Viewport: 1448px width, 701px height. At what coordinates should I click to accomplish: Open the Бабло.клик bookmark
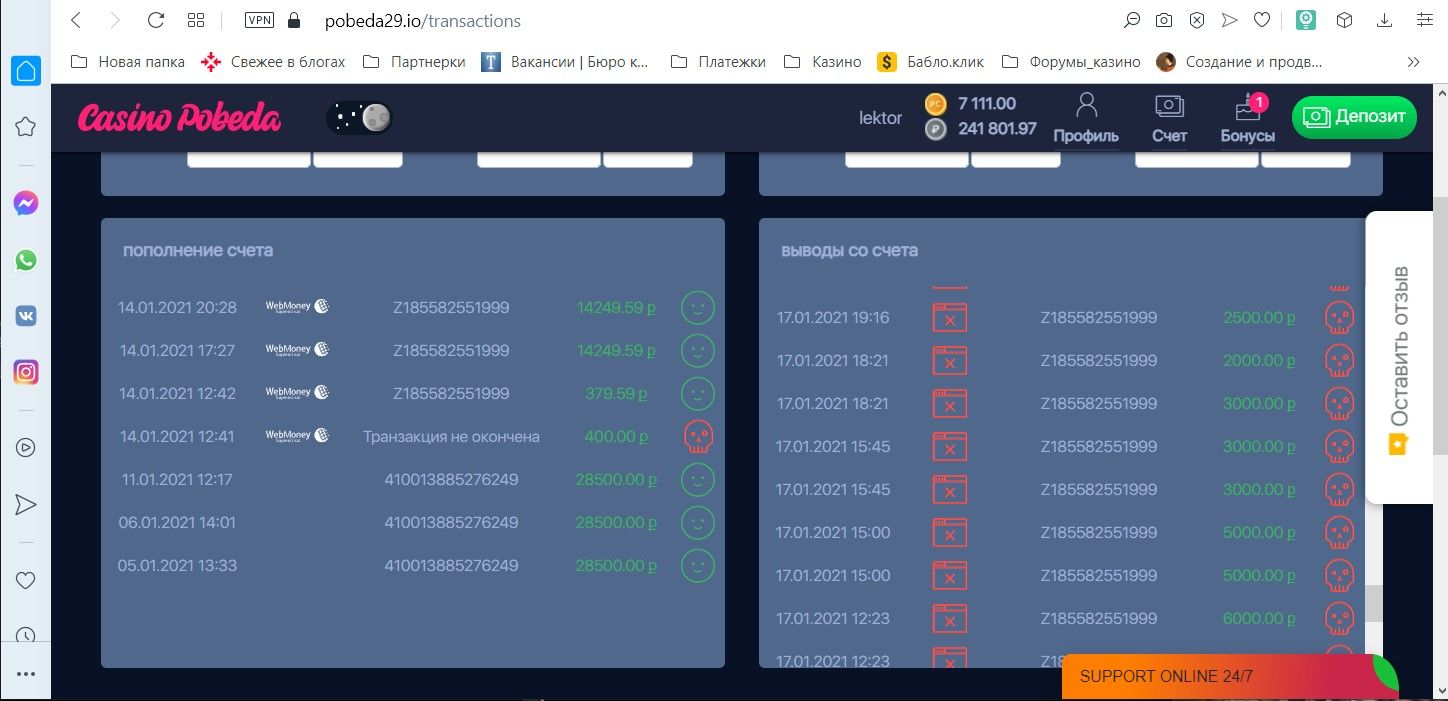pyautogui.click(x=931, y=62)
